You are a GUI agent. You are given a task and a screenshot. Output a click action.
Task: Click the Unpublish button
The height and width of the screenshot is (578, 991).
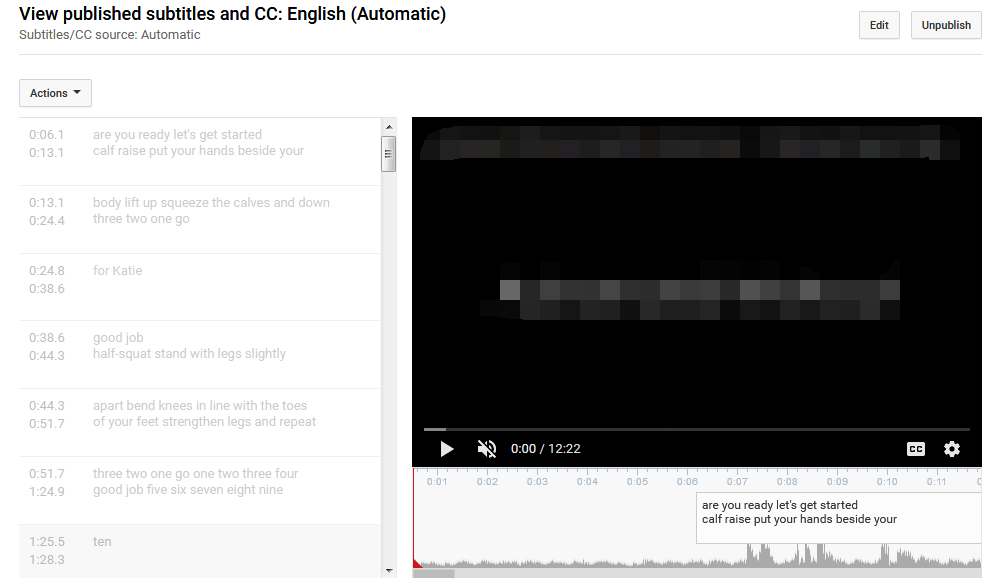coord(946,25)
